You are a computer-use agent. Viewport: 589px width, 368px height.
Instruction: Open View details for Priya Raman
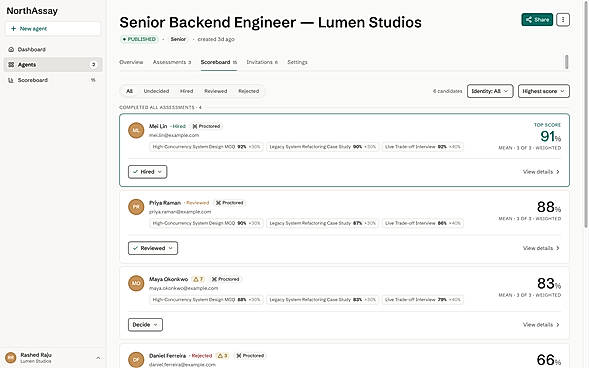click(x=541, y=248)
